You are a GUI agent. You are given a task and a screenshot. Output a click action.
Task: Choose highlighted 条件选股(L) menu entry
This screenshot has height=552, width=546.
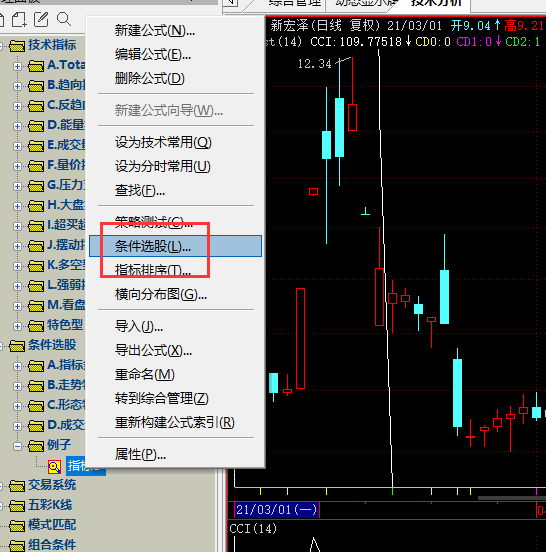point(175,246)
